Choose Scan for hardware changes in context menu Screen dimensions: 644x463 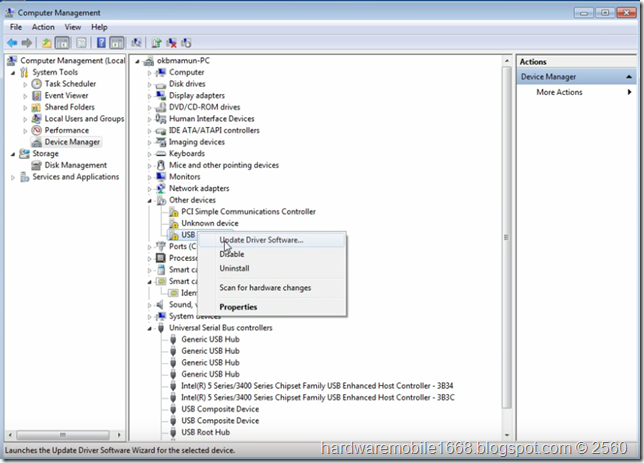click(271, 288)
